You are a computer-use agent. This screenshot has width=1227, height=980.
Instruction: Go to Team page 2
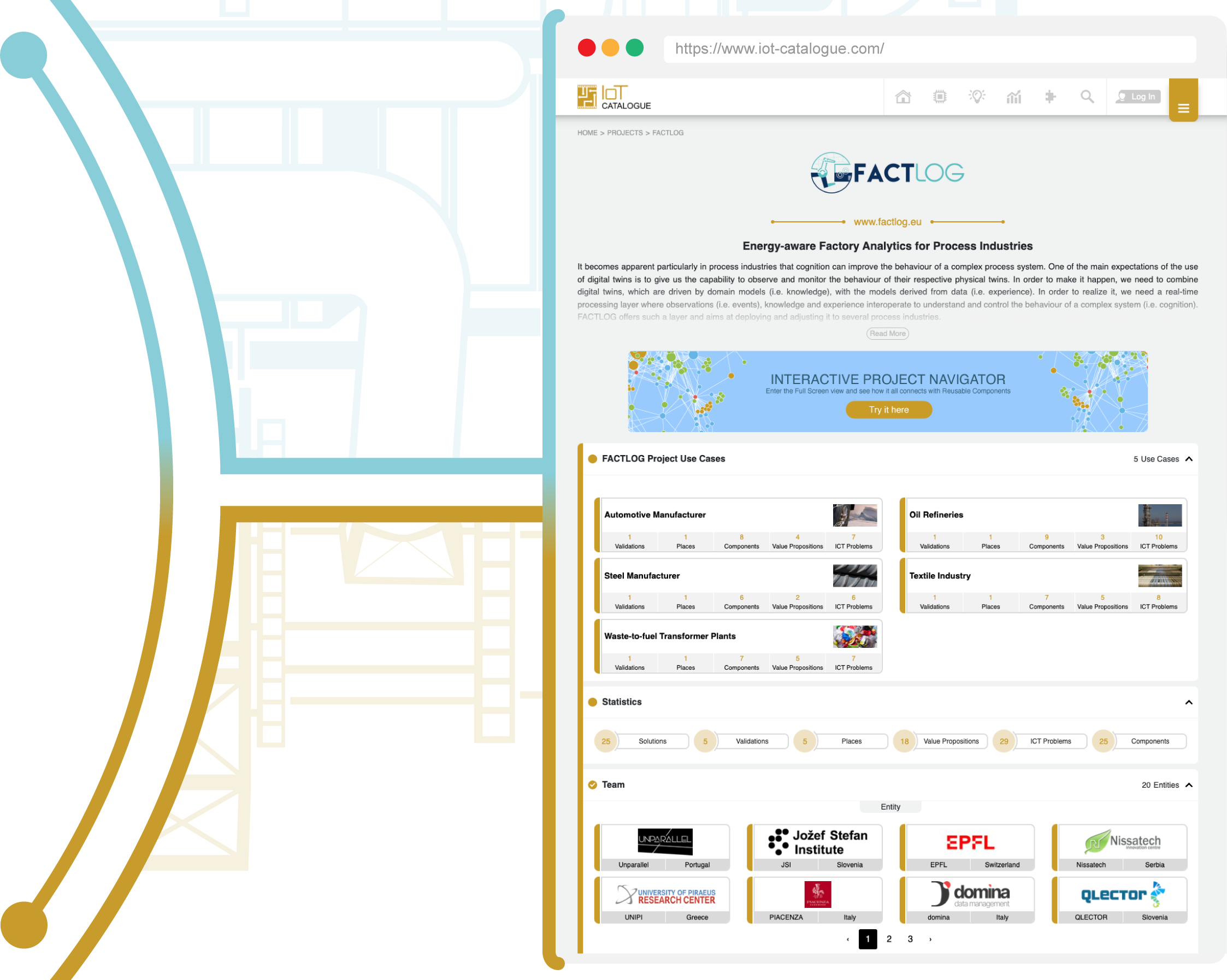[x=888, y=939]
